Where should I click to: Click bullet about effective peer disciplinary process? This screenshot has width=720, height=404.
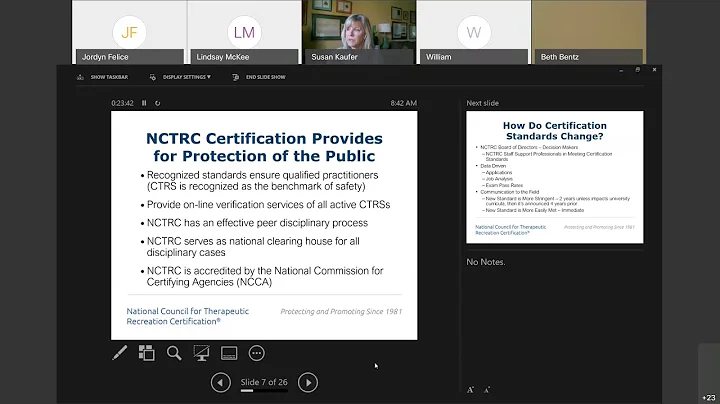point(257,223)
